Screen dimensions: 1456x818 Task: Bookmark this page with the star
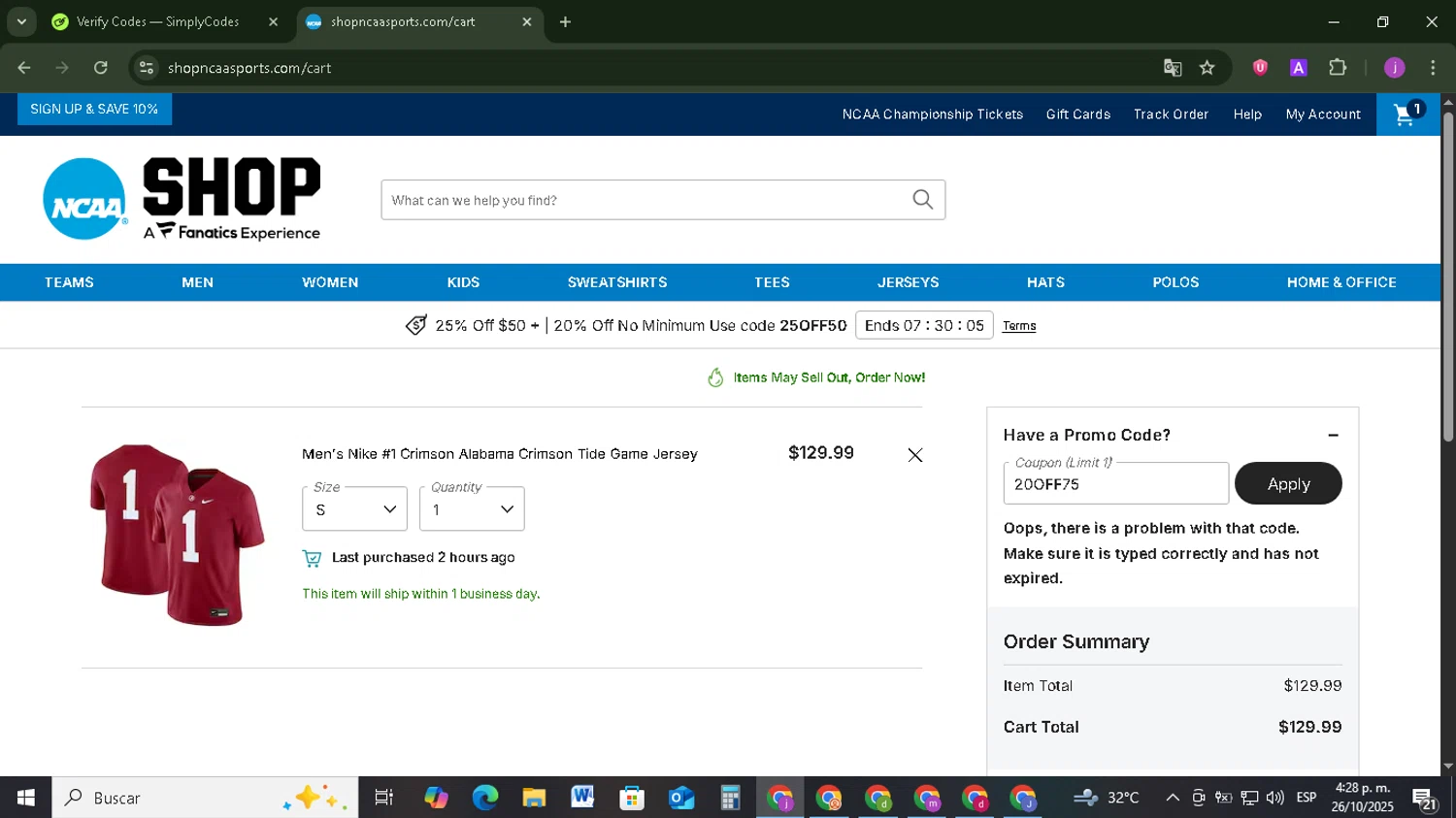point(1207,68)
